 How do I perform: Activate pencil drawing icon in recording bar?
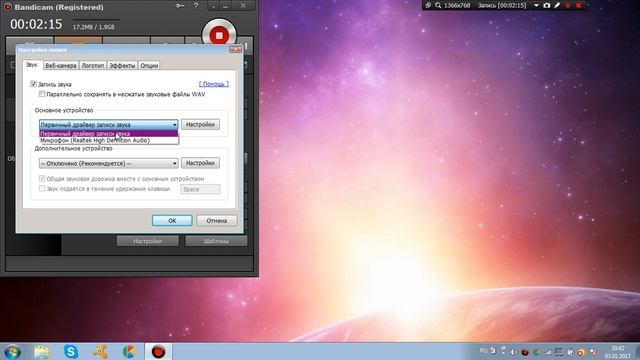coord(557,5)
